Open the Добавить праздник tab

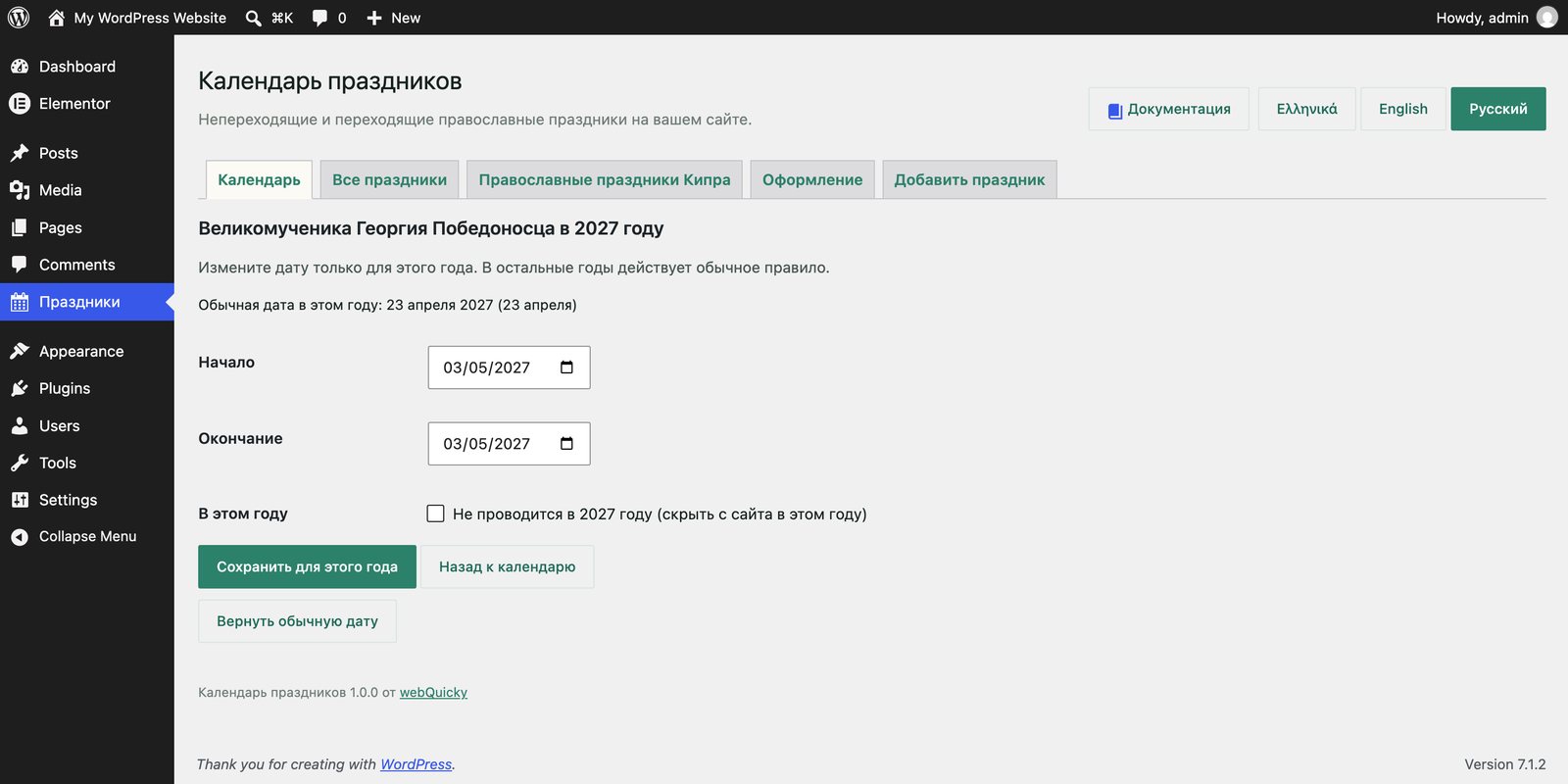click(969, 179)
